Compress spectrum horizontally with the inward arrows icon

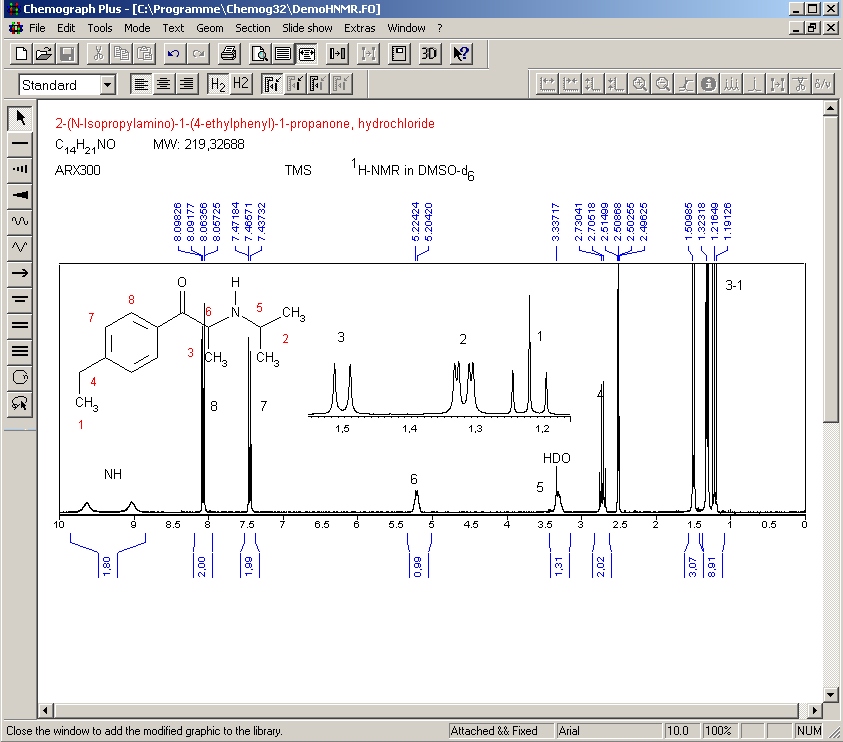[x=571, y=84]
